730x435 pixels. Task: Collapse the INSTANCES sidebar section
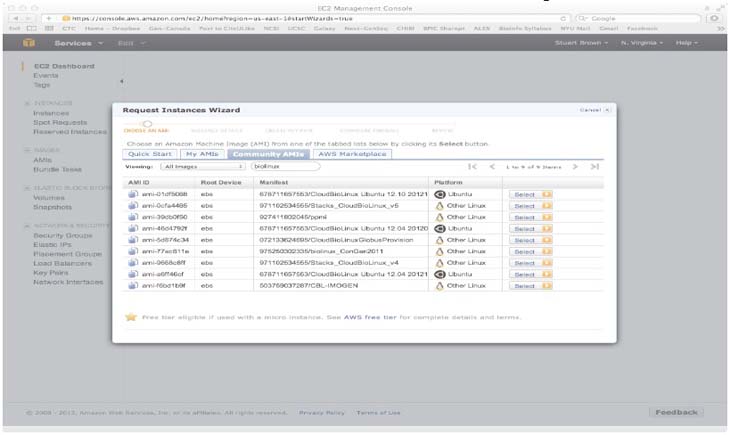point(27,103)
